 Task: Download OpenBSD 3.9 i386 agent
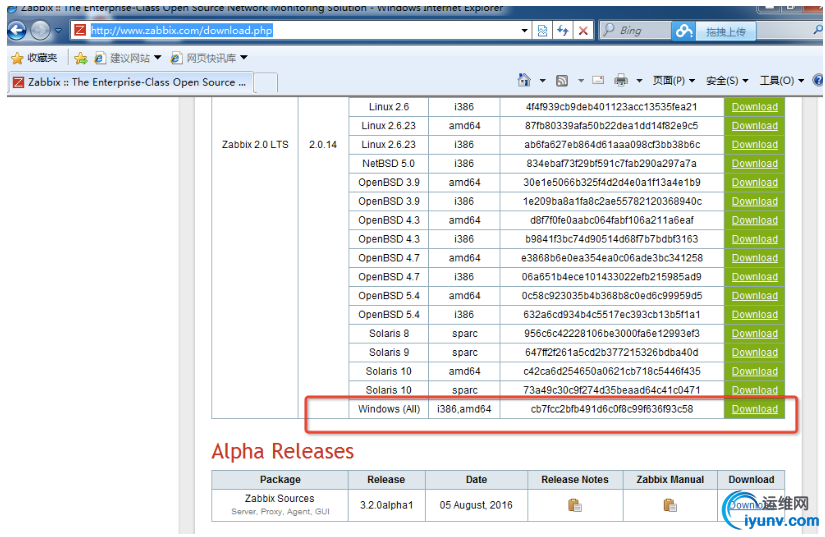[754, 201]
